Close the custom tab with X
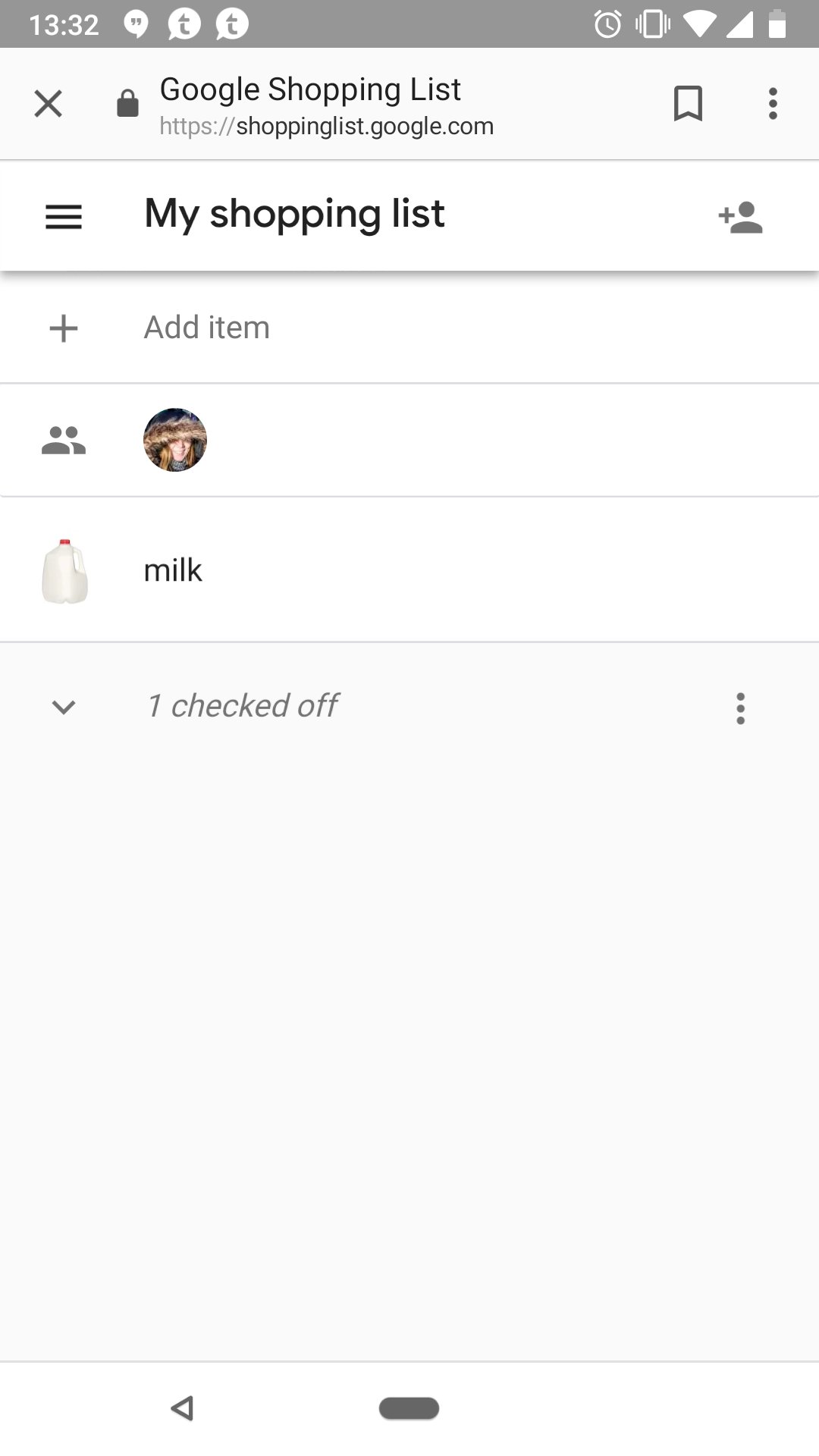The image size is (819, 1456). 49,103
